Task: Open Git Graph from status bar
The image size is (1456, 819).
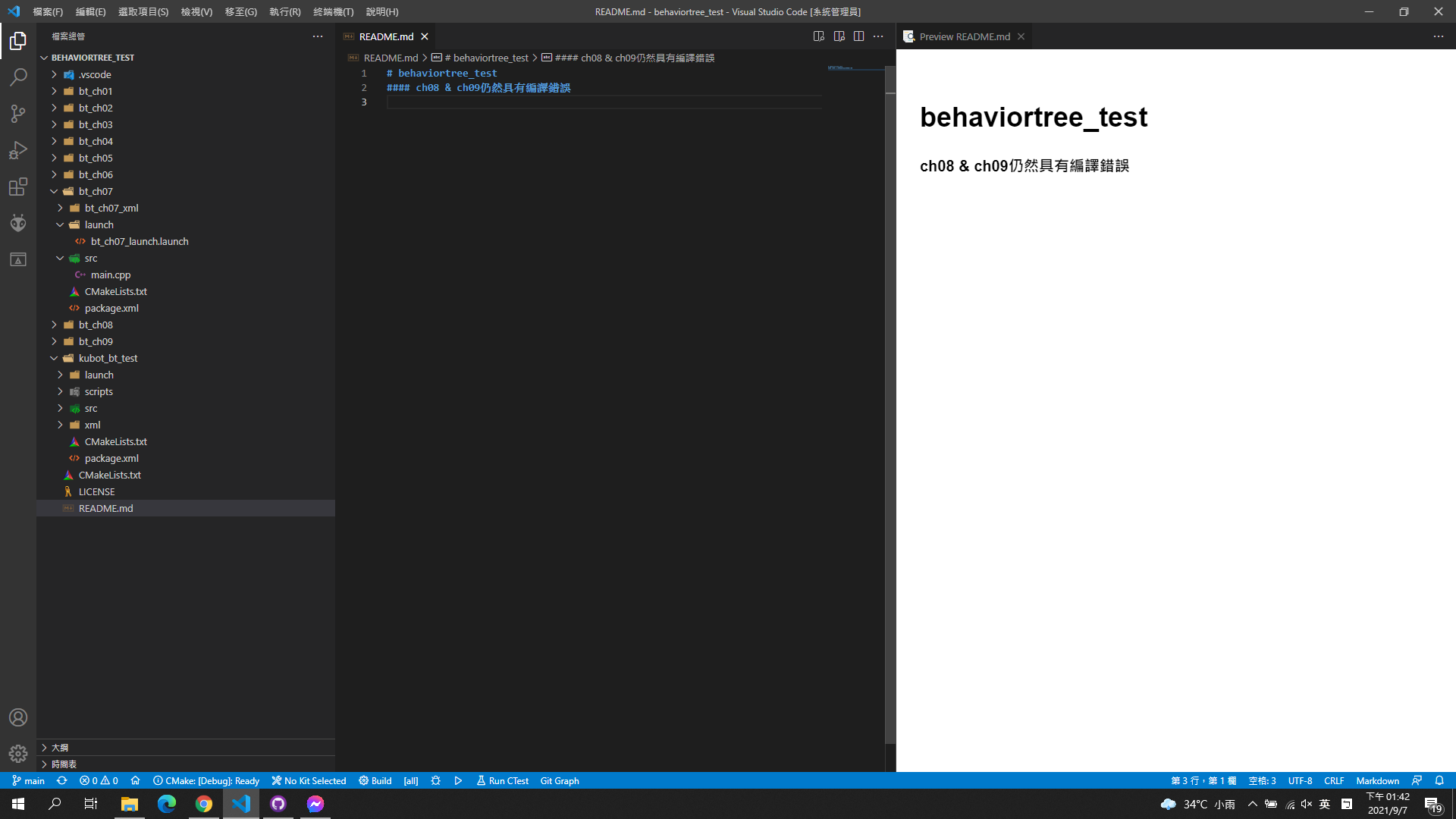Action: tap(560, 780)
